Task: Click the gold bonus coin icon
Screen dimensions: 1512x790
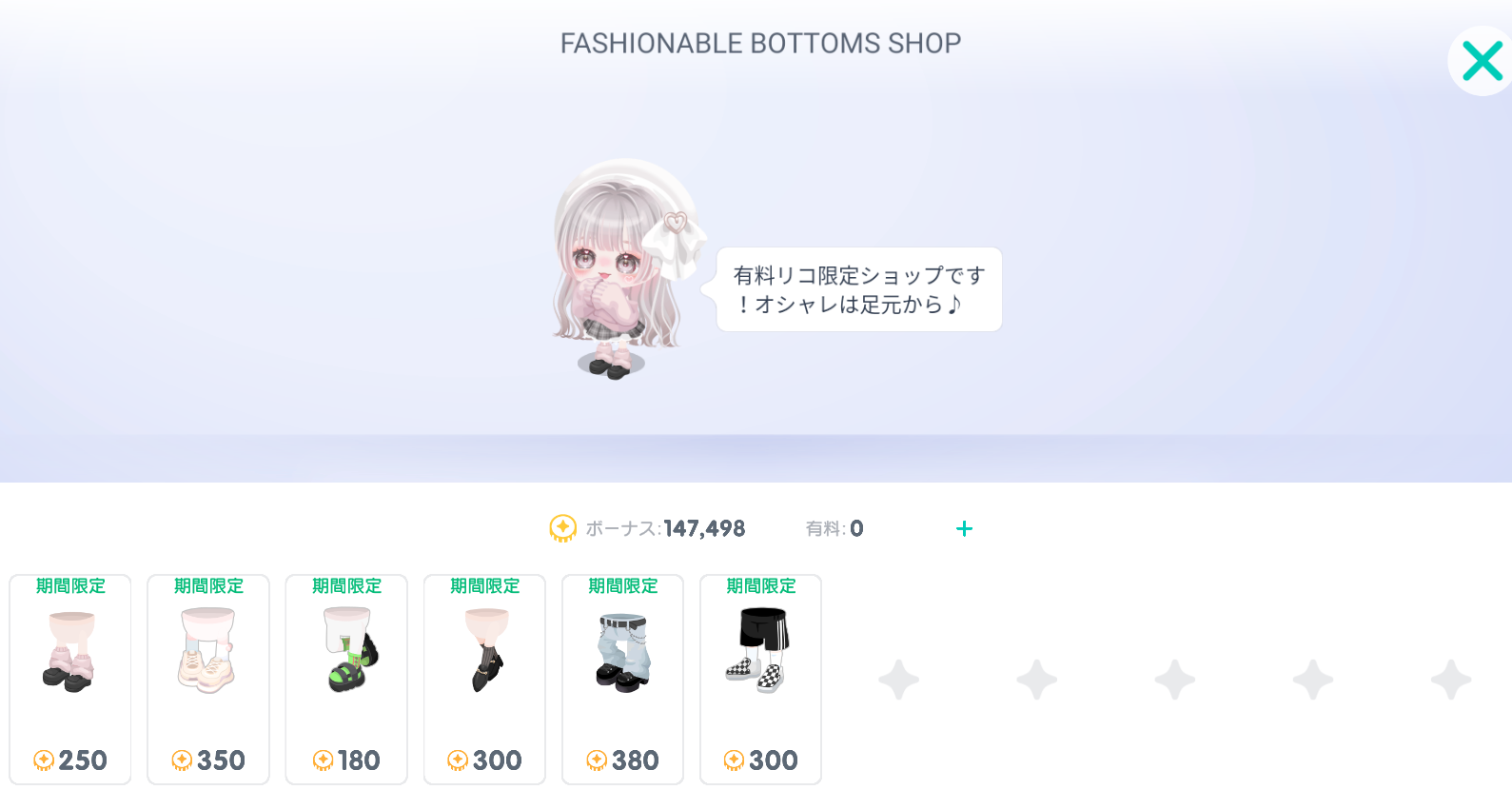Action: click(563, 528)
